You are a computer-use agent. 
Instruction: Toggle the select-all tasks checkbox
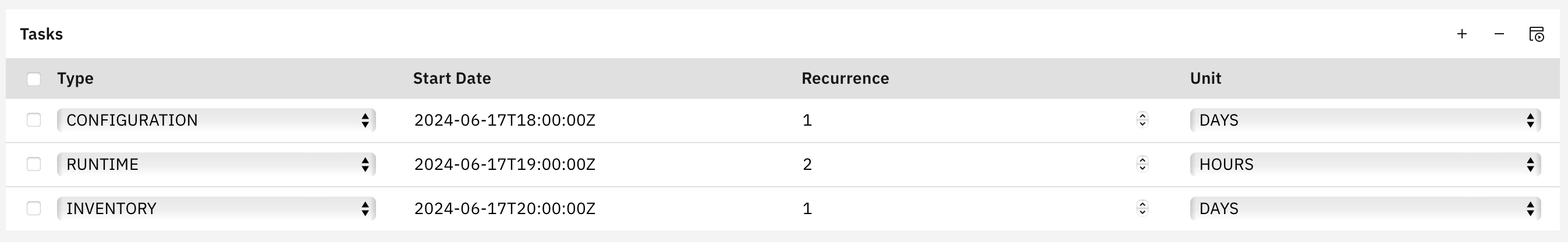pos(34,79)
